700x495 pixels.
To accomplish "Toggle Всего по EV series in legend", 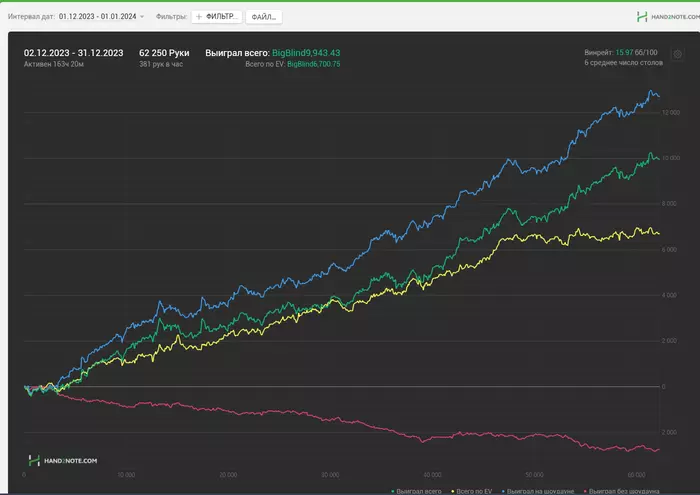I will [474, 491].
